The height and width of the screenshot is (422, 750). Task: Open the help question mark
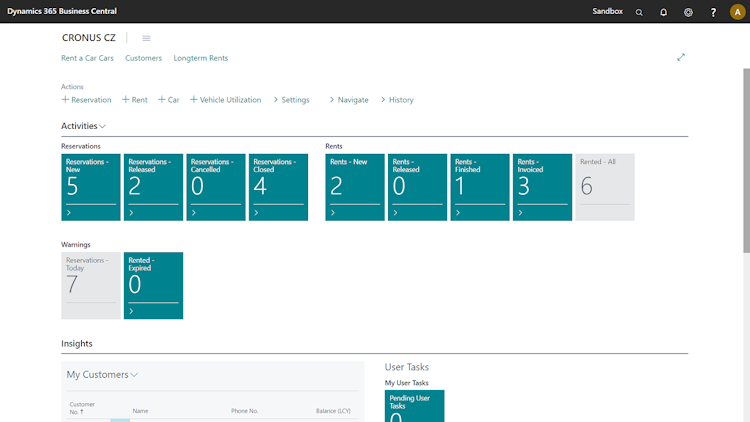tap(713, 12)
